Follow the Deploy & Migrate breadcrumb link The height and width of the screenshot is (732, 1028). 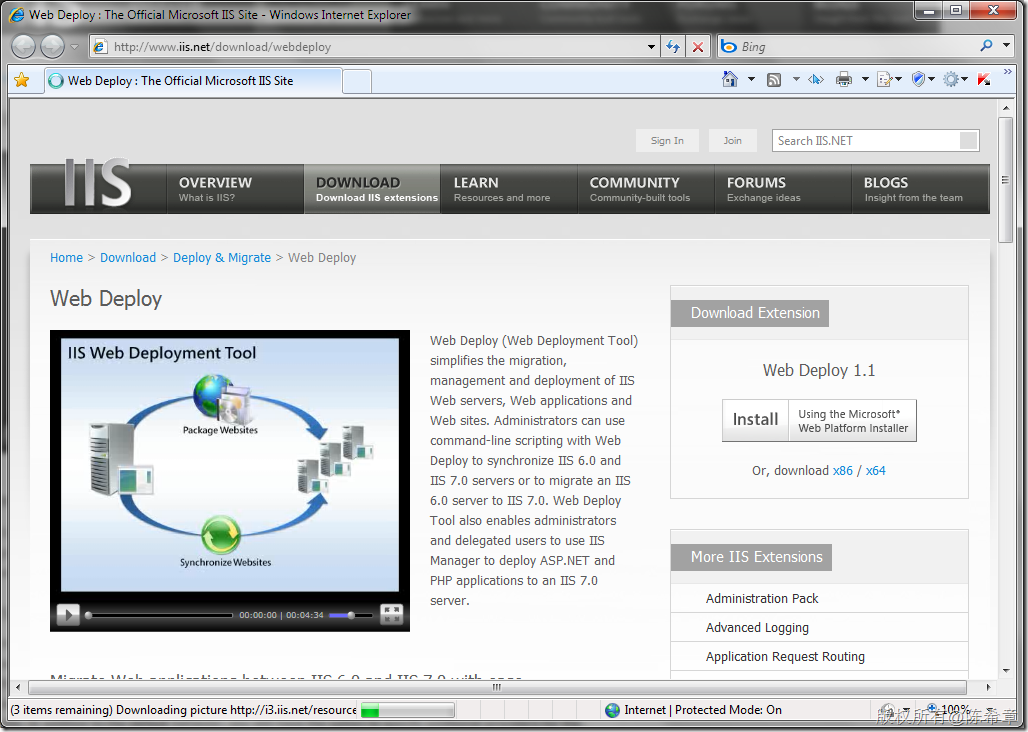(222, 258)
